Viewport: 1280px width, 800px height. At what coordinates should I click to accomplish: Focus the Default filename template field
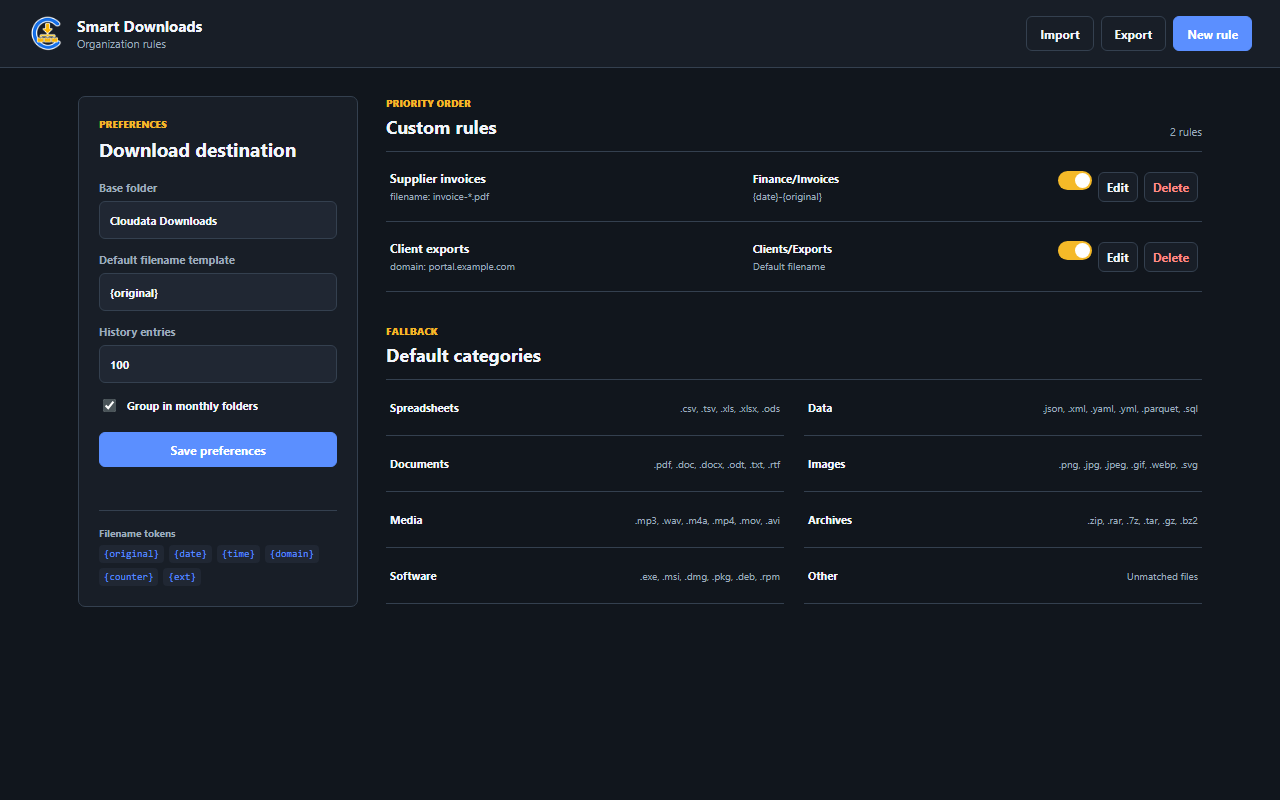click(x=218, y=292)
